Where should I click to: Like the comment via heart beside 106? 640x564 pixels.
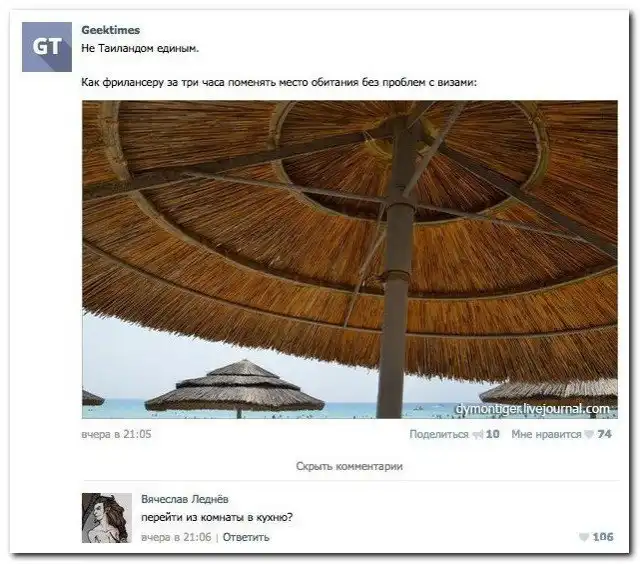pos(584,537)
